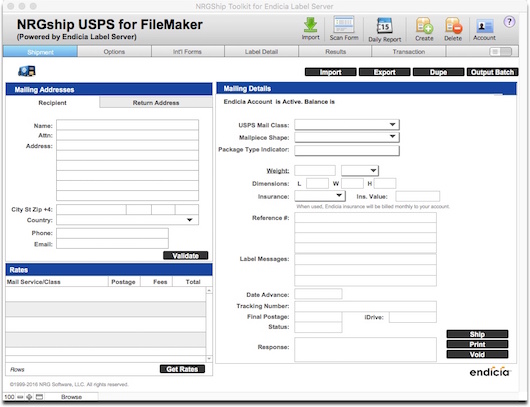The width and height of the screenshot is (530, 407).
Task: Click the Ins. Value field
Action: [418, 196]
